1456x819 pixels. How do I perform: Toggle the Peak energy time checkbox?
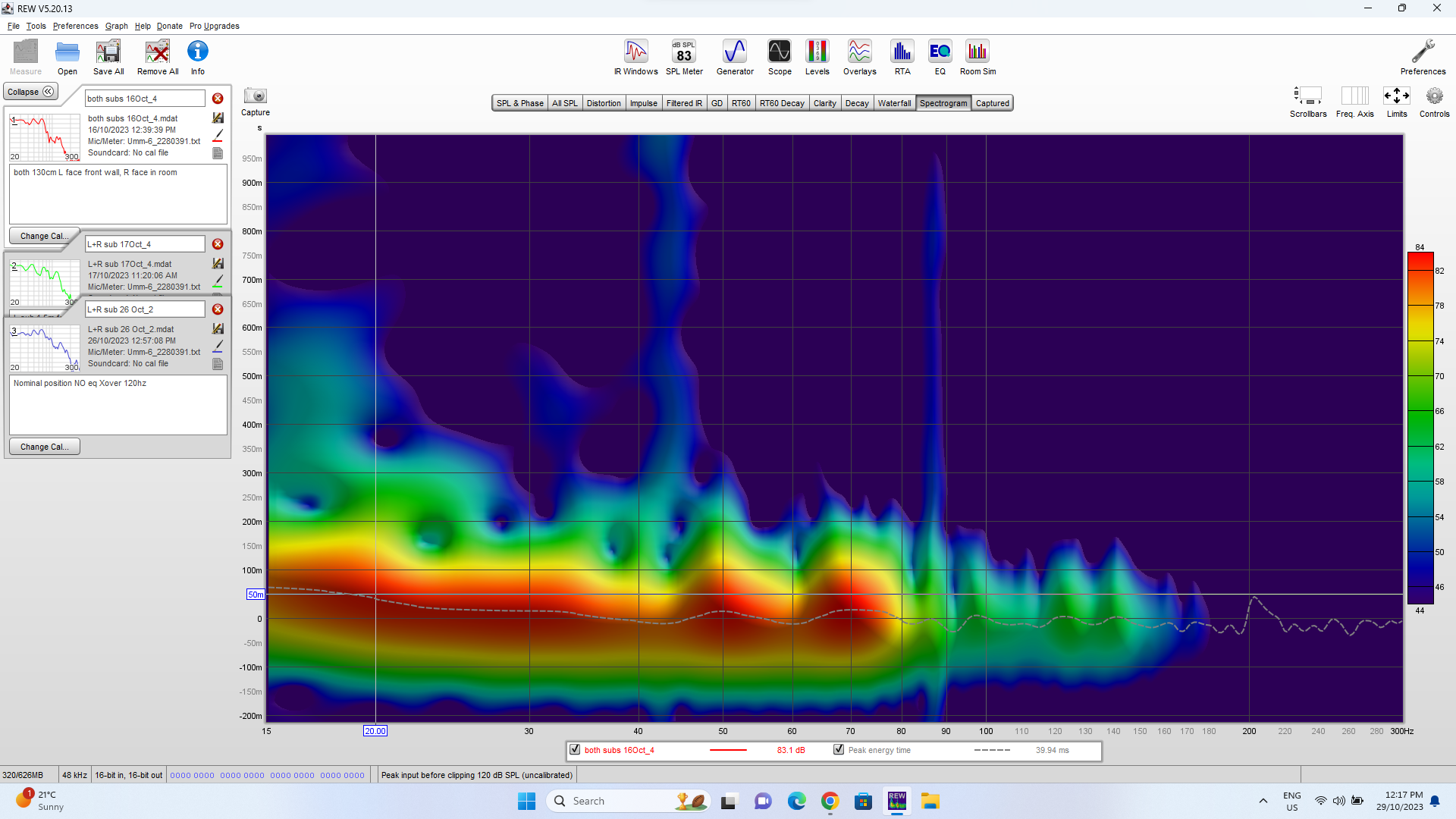coord(839,750)
